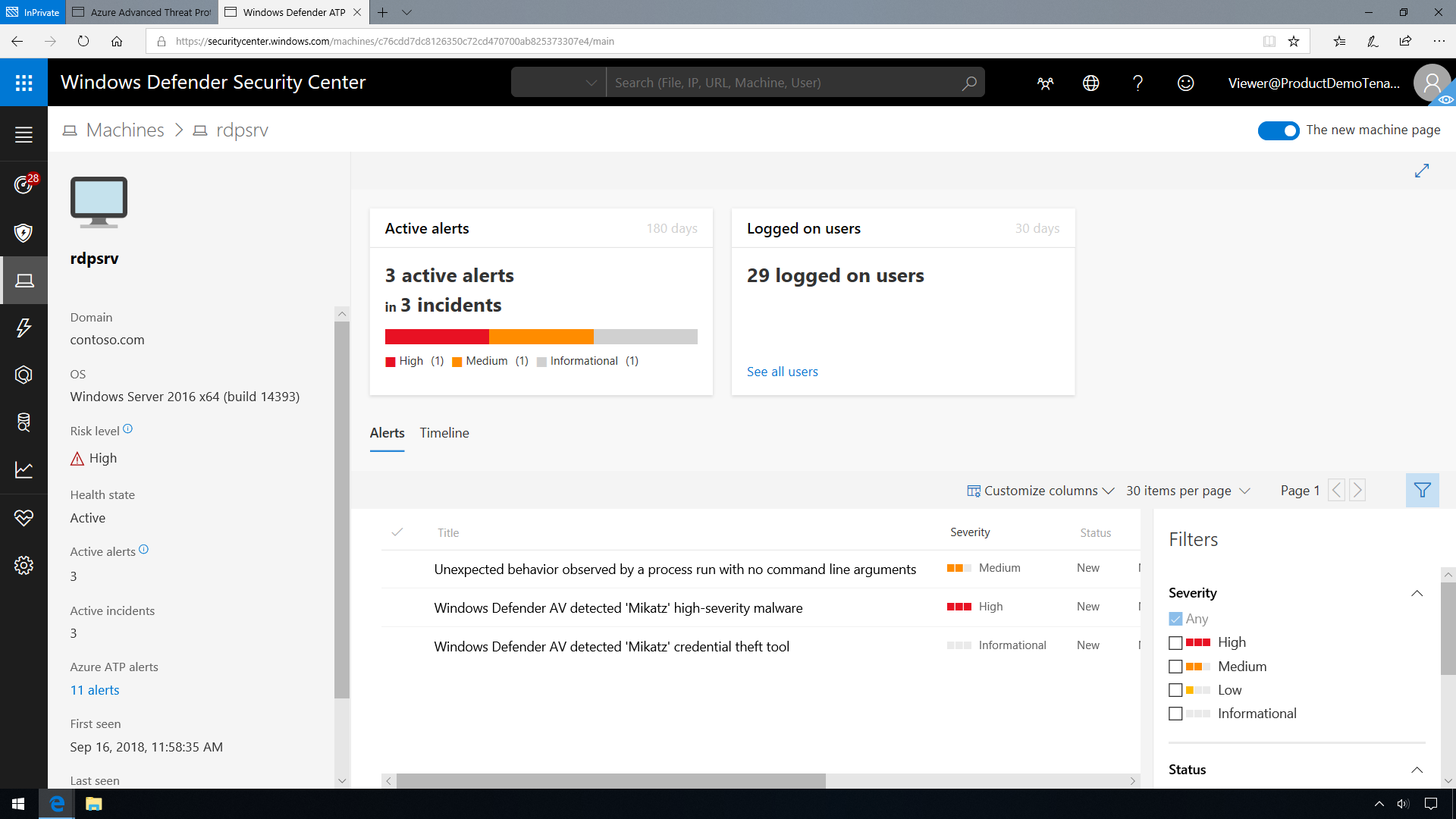
Task: Click the Azure ATP 11 alerts link
Action: tap(94, 690)
